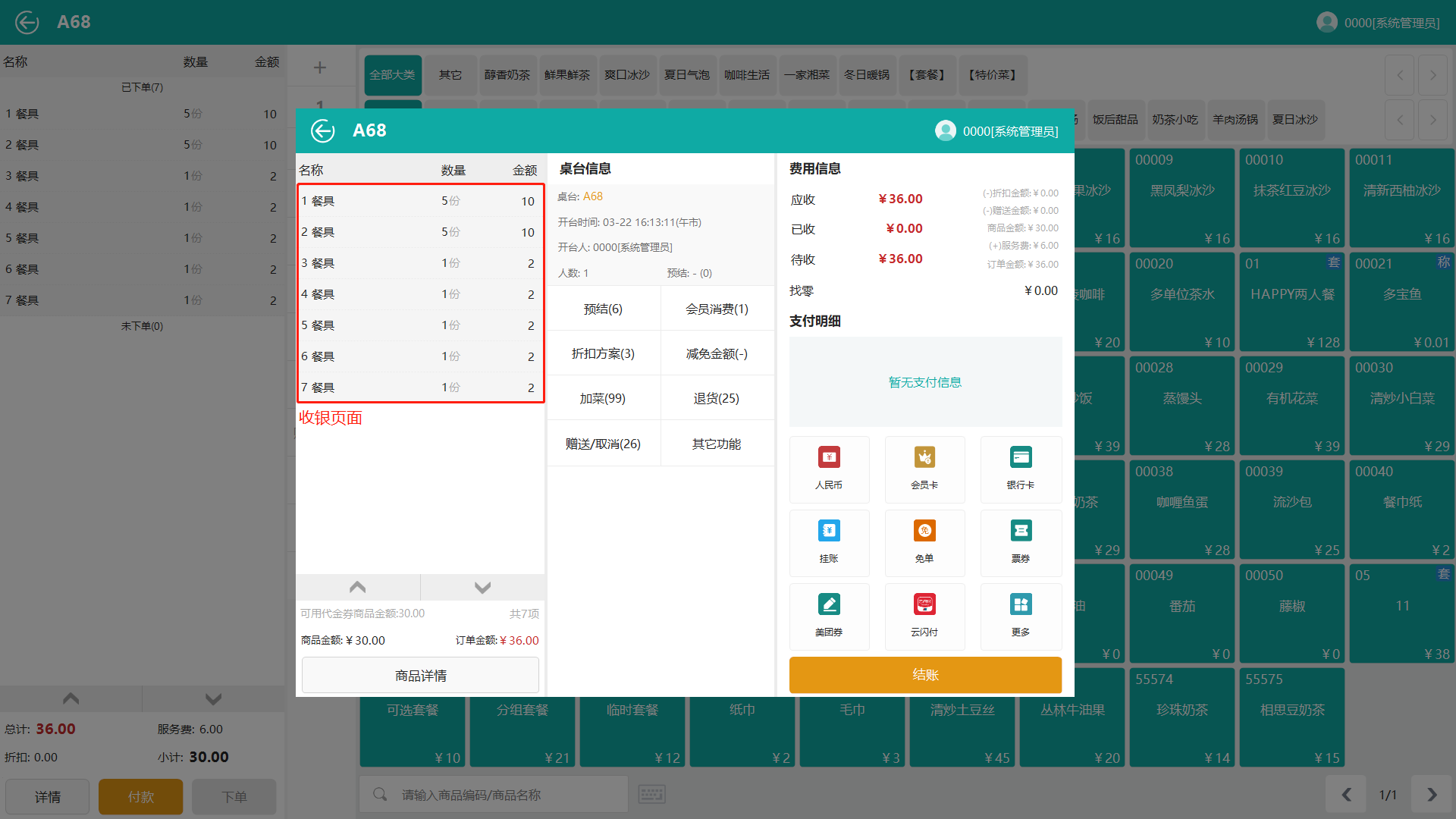Click the subcategory row left arrow

(1400, 120)
